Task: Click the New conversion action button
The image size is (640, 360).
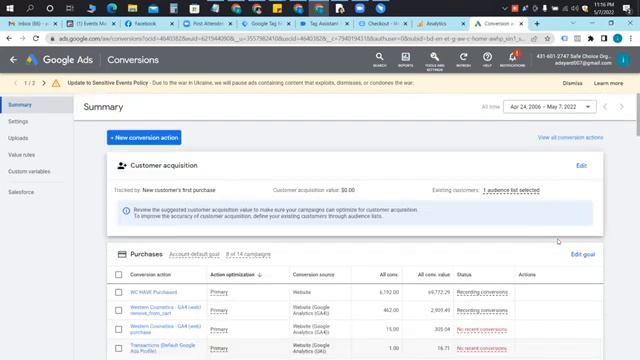Action: click(x=144, y=138)
